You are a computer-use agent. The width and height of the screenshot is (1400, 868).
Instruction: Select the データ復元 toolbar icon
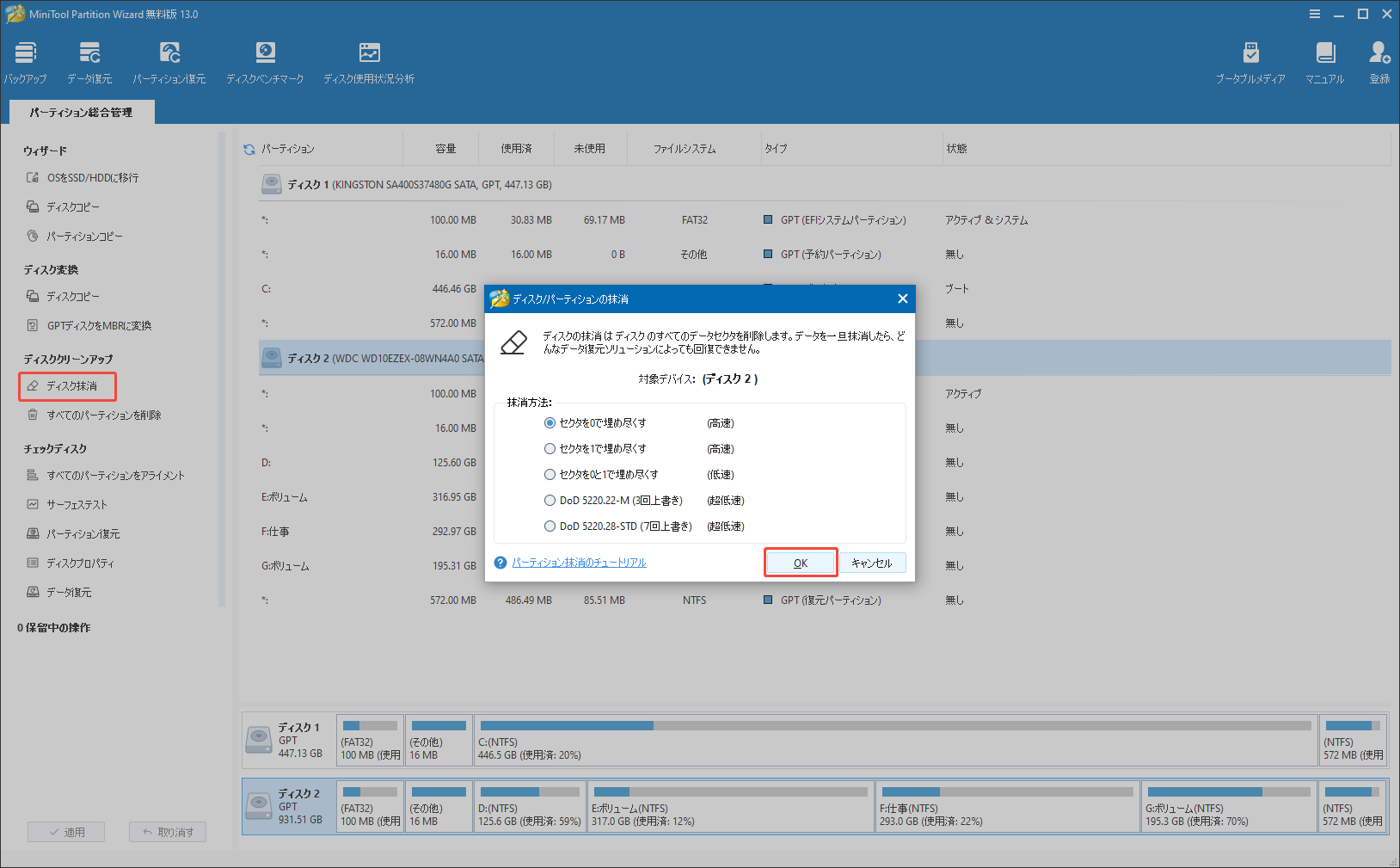[x=89, y=60]
